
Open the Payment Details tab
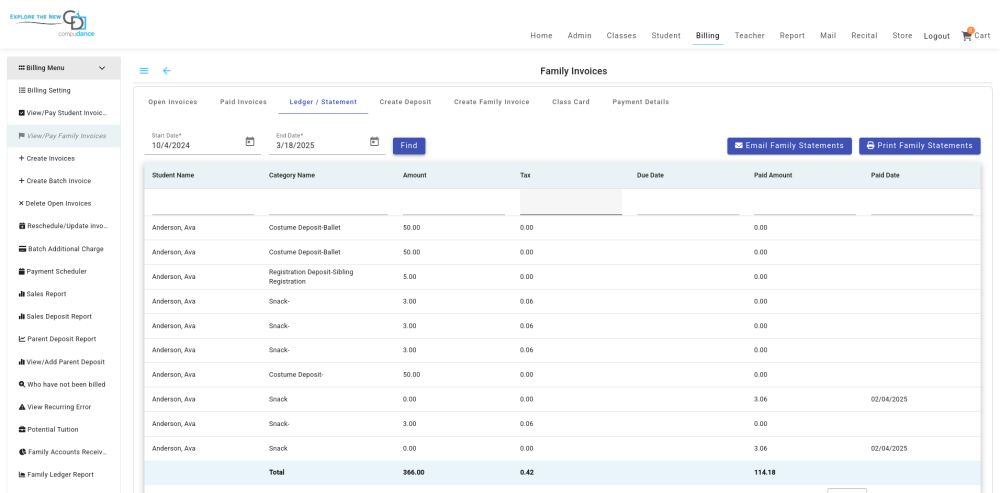(641, 102)
